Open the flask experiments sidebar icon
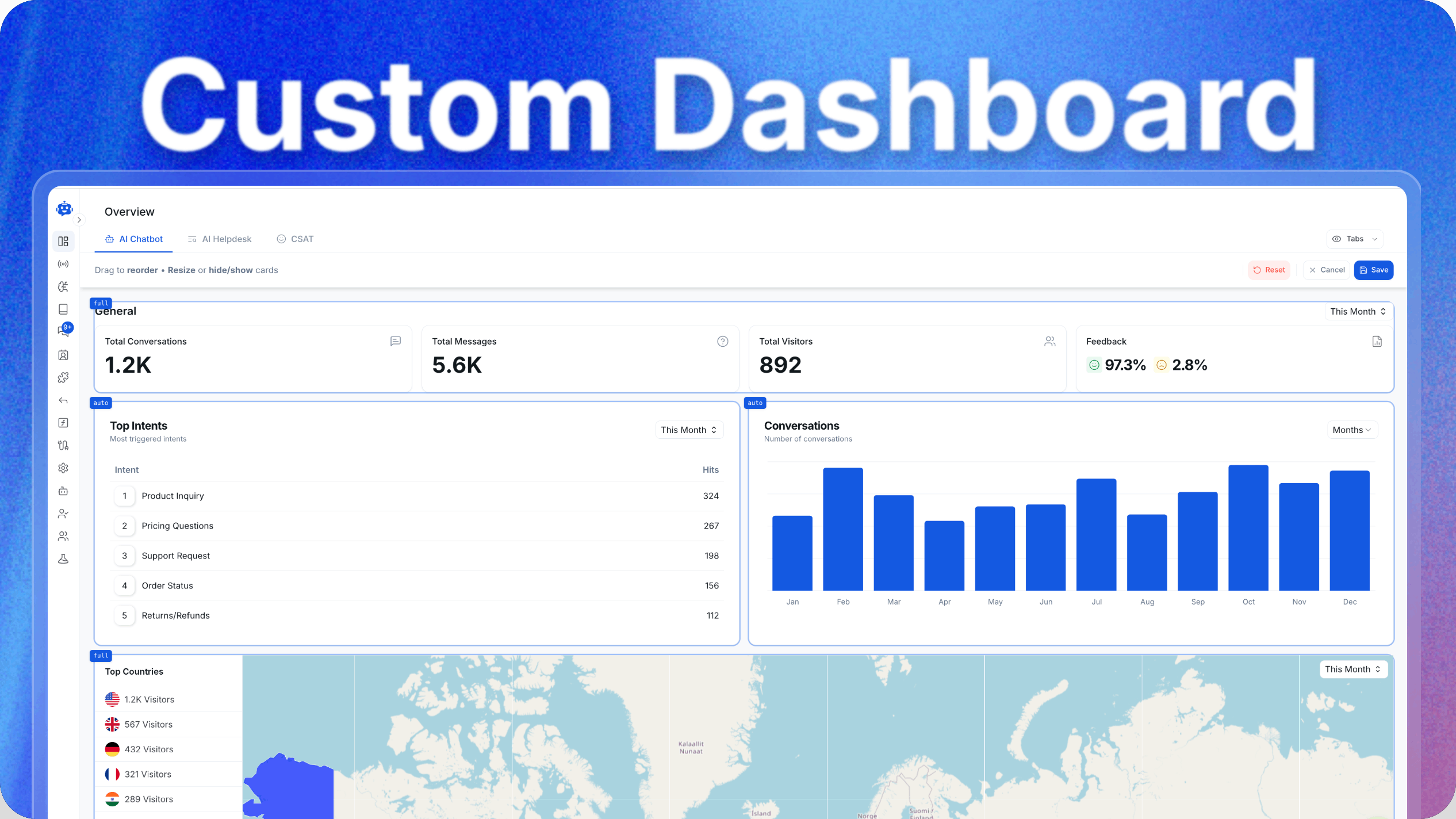The width and height of the screenshot is (1456, 819). tap(63, 559)
